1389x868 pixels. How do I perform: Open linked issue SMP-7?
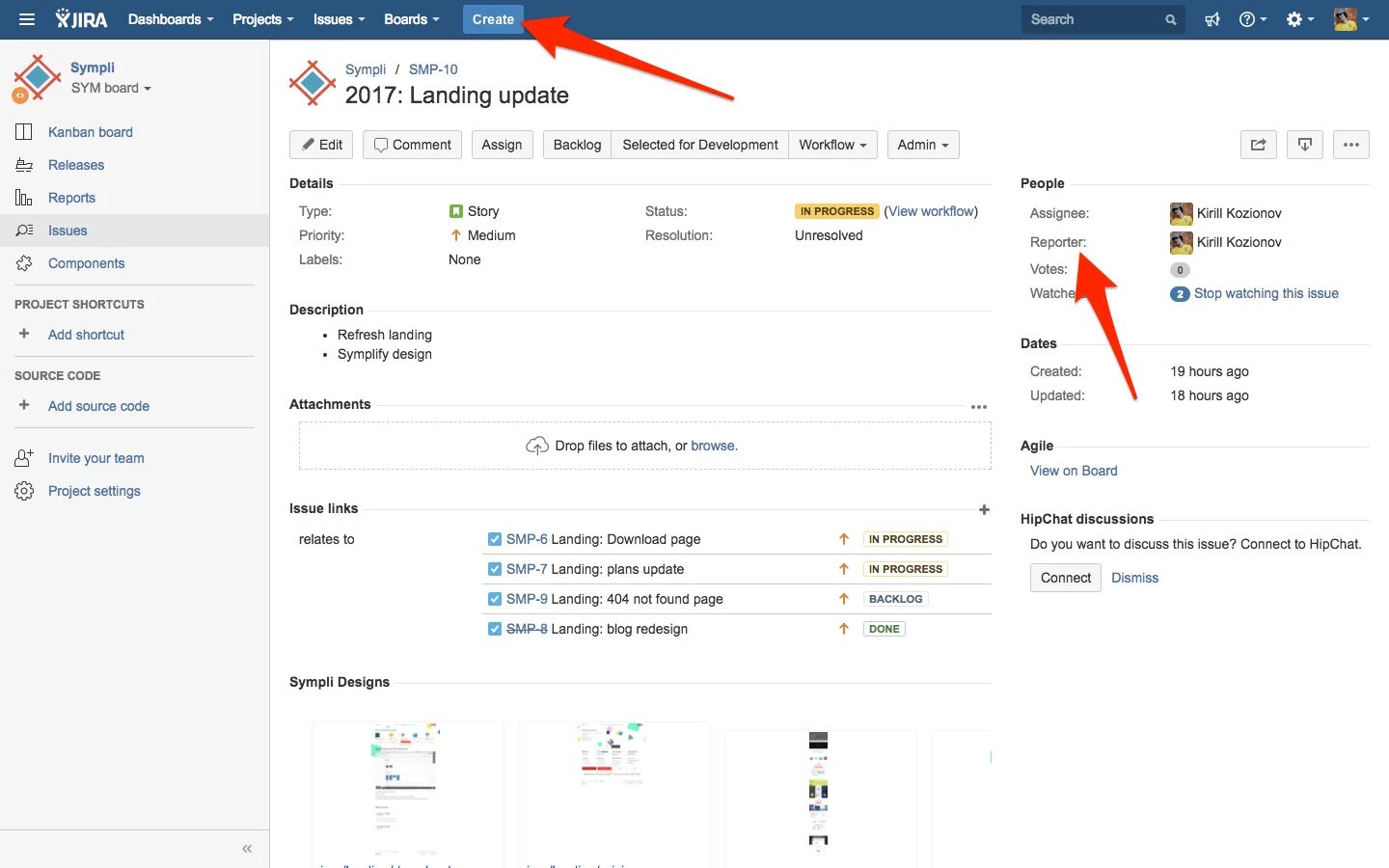tap(527, 569)
